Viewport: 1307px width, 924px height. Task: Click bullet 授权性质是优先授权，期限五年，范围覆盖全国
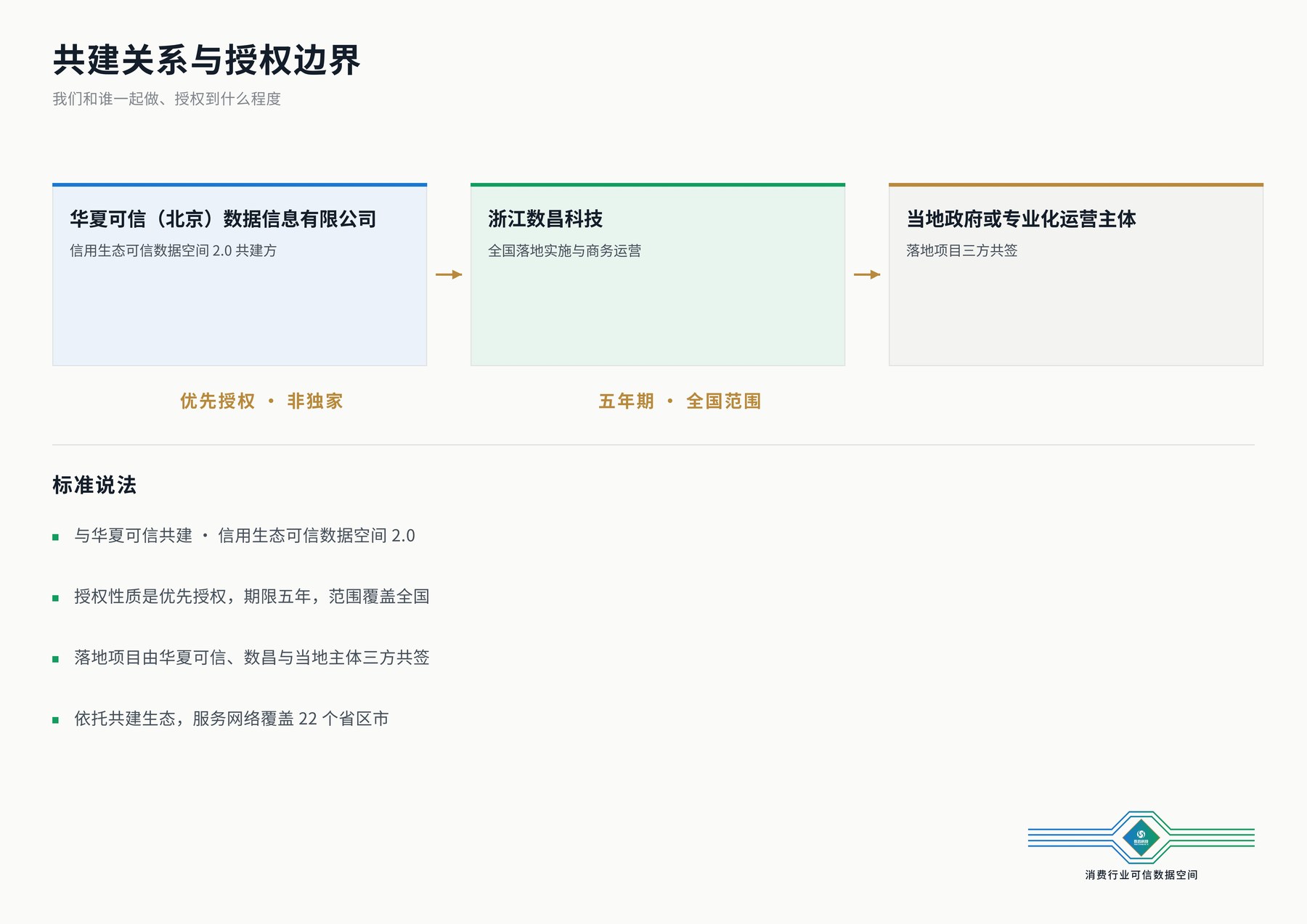[251, 597]
